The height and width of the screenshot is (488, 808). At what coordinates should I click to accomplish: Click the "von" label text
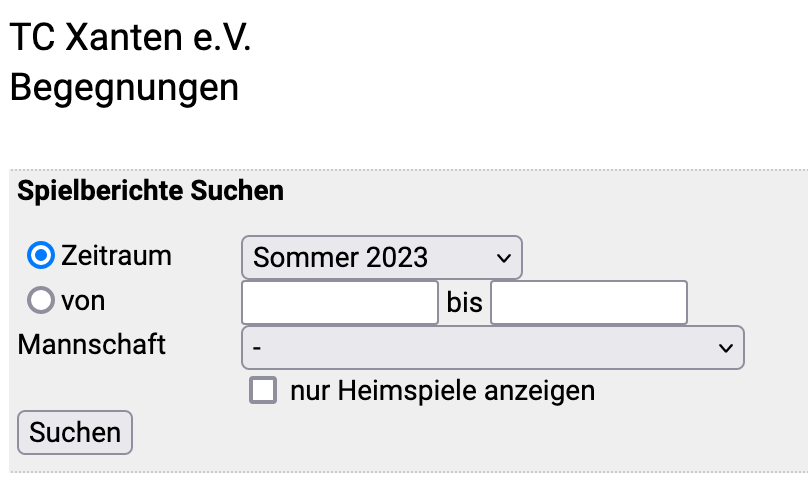coord(83,300)
